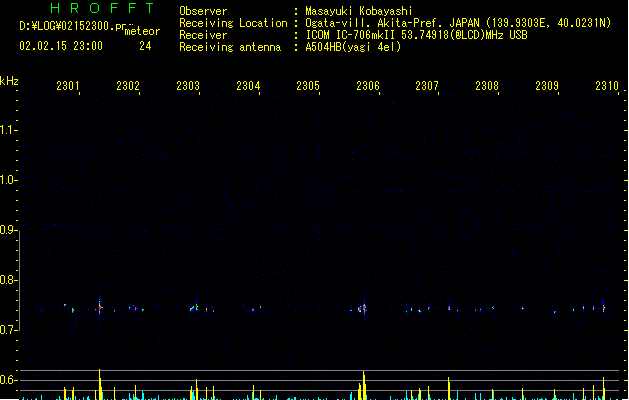629x400 pixels.
Task: Click the 2301 time marker
Action: 68,85
